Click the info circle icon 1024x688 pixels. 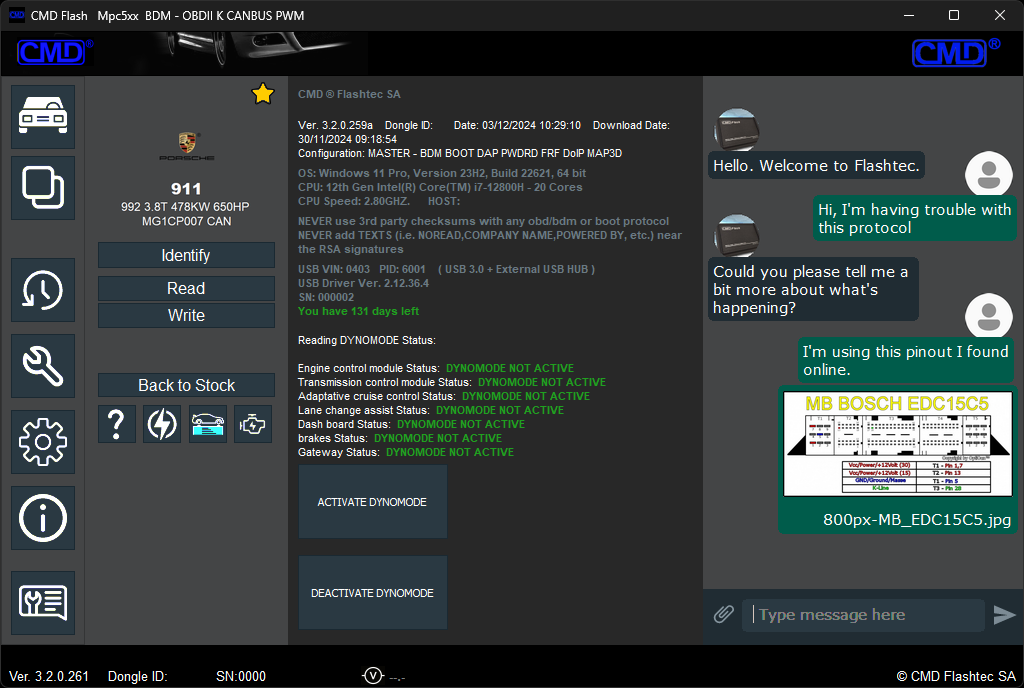pos(43,518)
